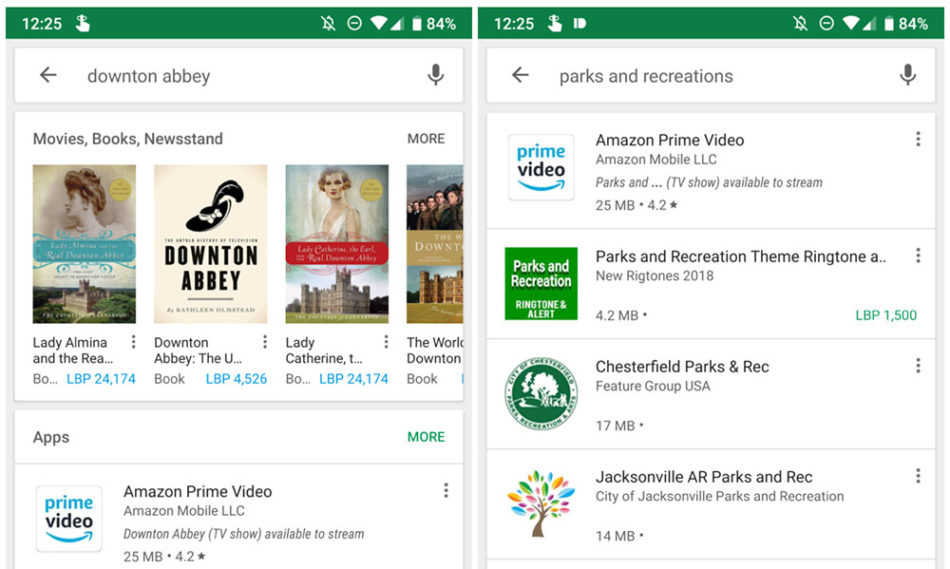The image size is (950, 569).
Task: Tap microphone icon in downton abbey search bar
Action: pos(435,75)
